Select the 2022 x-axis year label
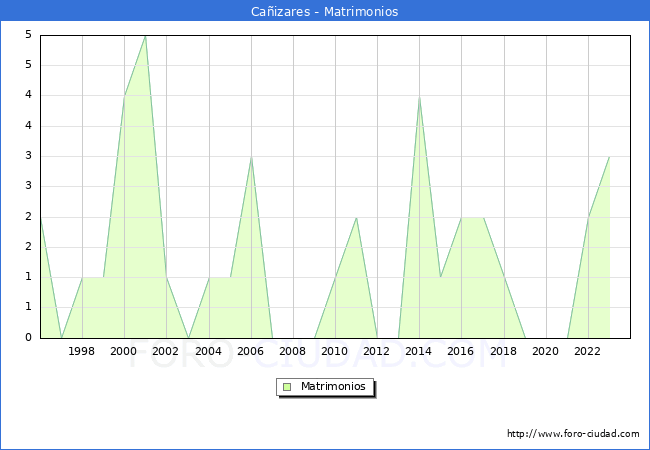 coord(587,351)
